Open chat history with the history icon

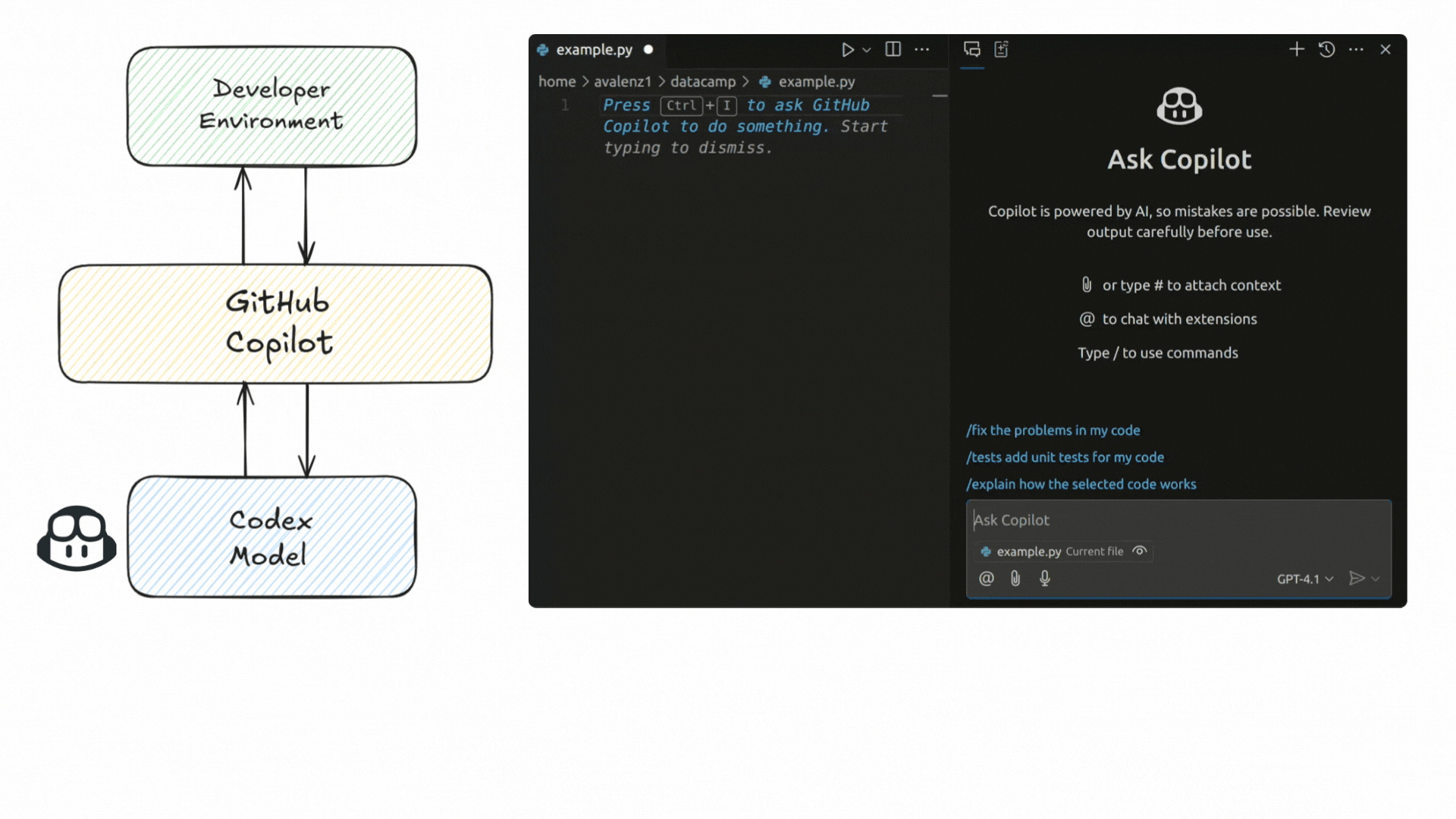click(x=1326, y=49)
